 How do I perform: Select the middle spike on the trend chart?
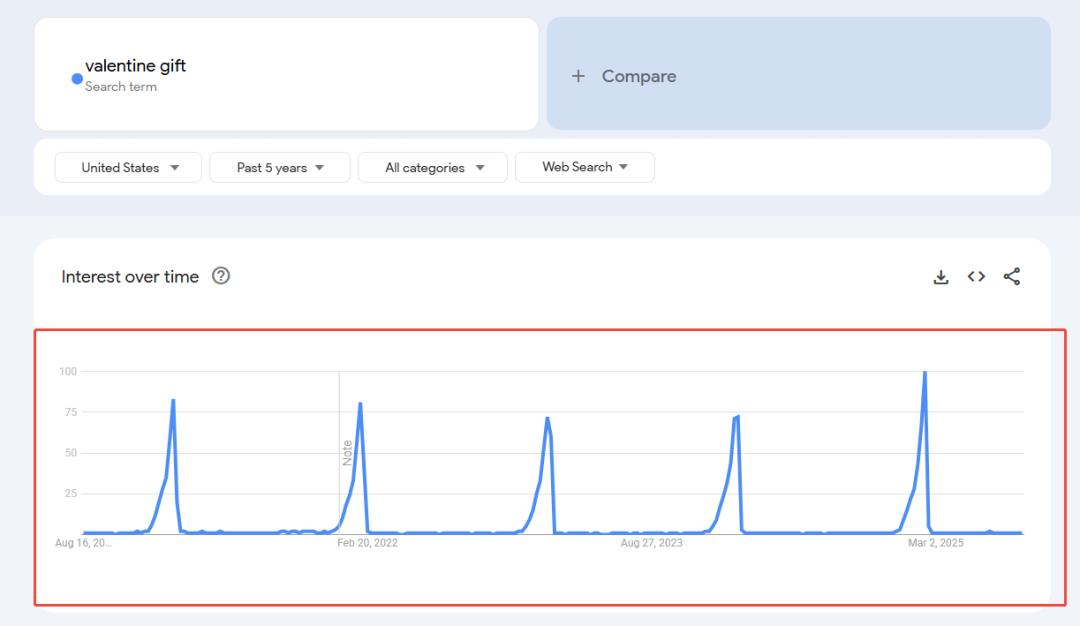pyautogui.click(x=547, y=419)
